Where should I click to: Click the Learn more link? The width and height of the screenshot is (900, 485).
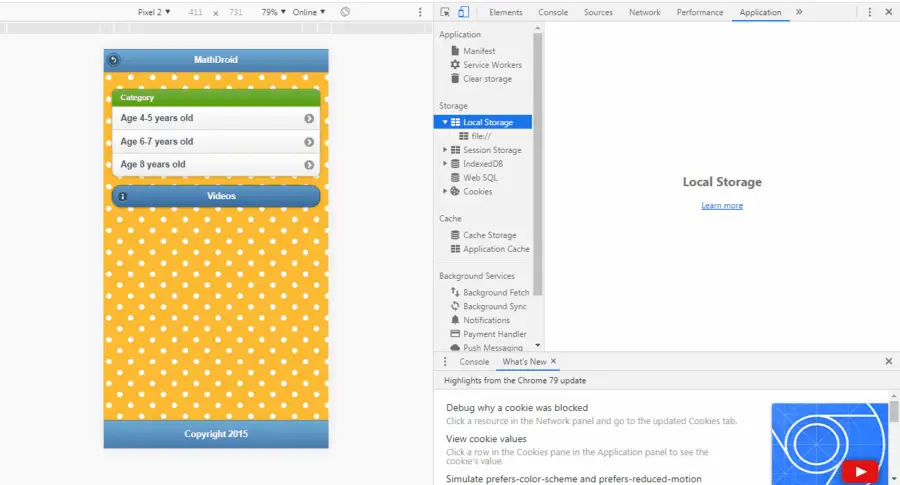[x=722, y=205]
